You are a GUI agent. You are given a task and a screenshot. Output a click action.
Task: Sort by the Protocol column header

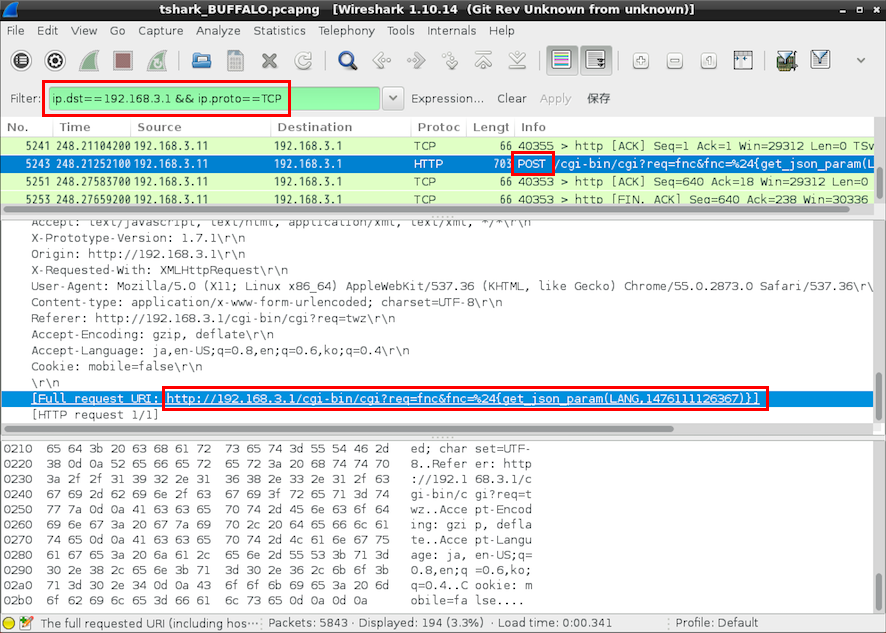(438, 127)
